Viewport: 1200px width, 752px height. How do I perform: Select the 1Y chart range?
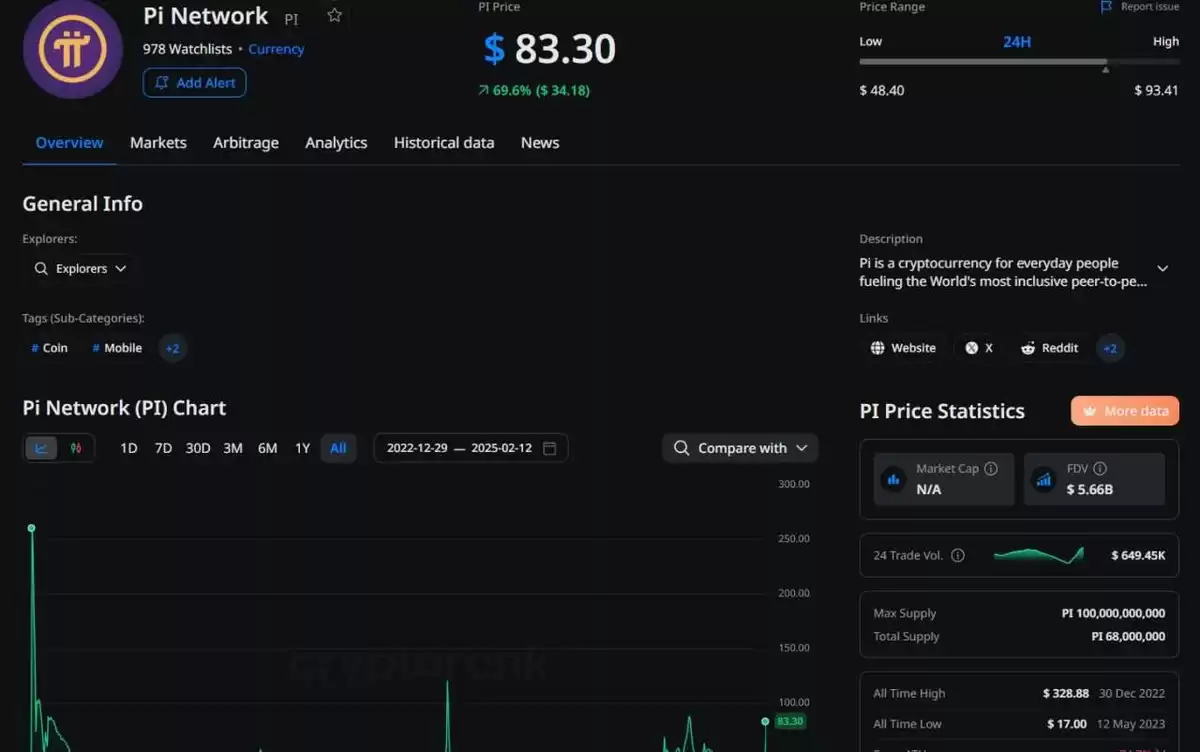[x=302, y=448]
